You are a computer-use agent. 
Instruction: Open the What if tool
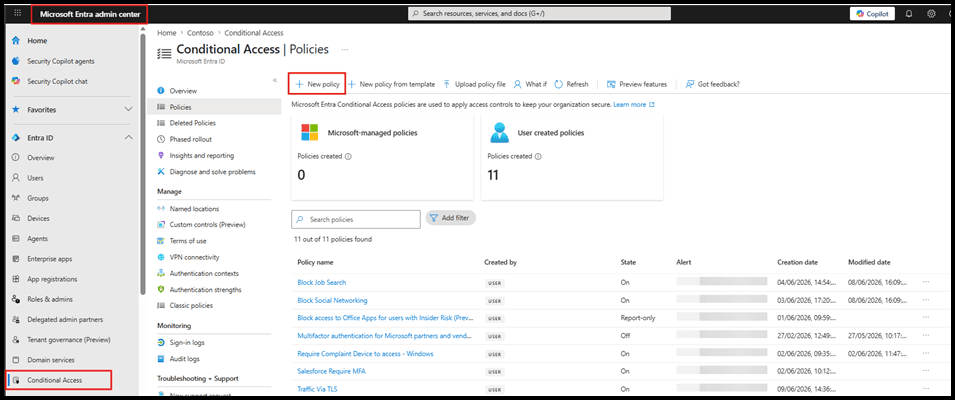pyautogui.click(x=530, y=85)
